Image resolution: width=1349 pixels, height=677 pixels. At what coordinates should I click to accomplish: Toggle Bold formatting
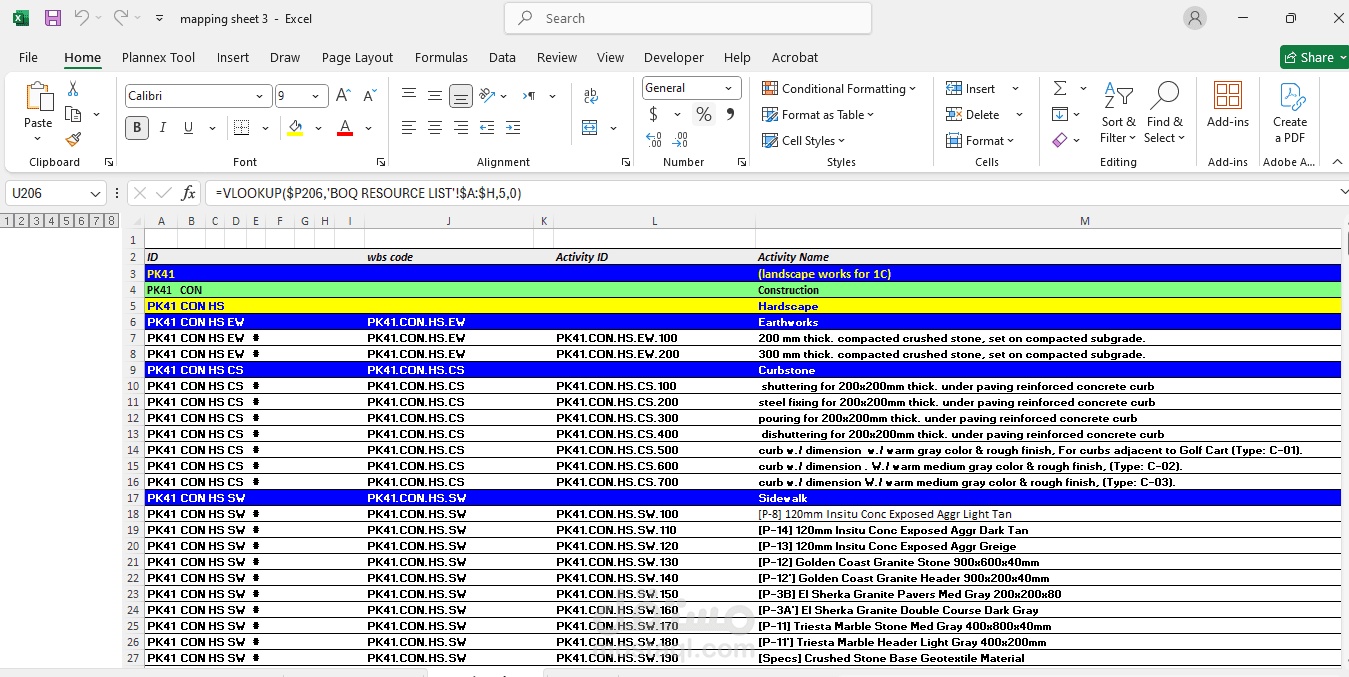point(137,128)
